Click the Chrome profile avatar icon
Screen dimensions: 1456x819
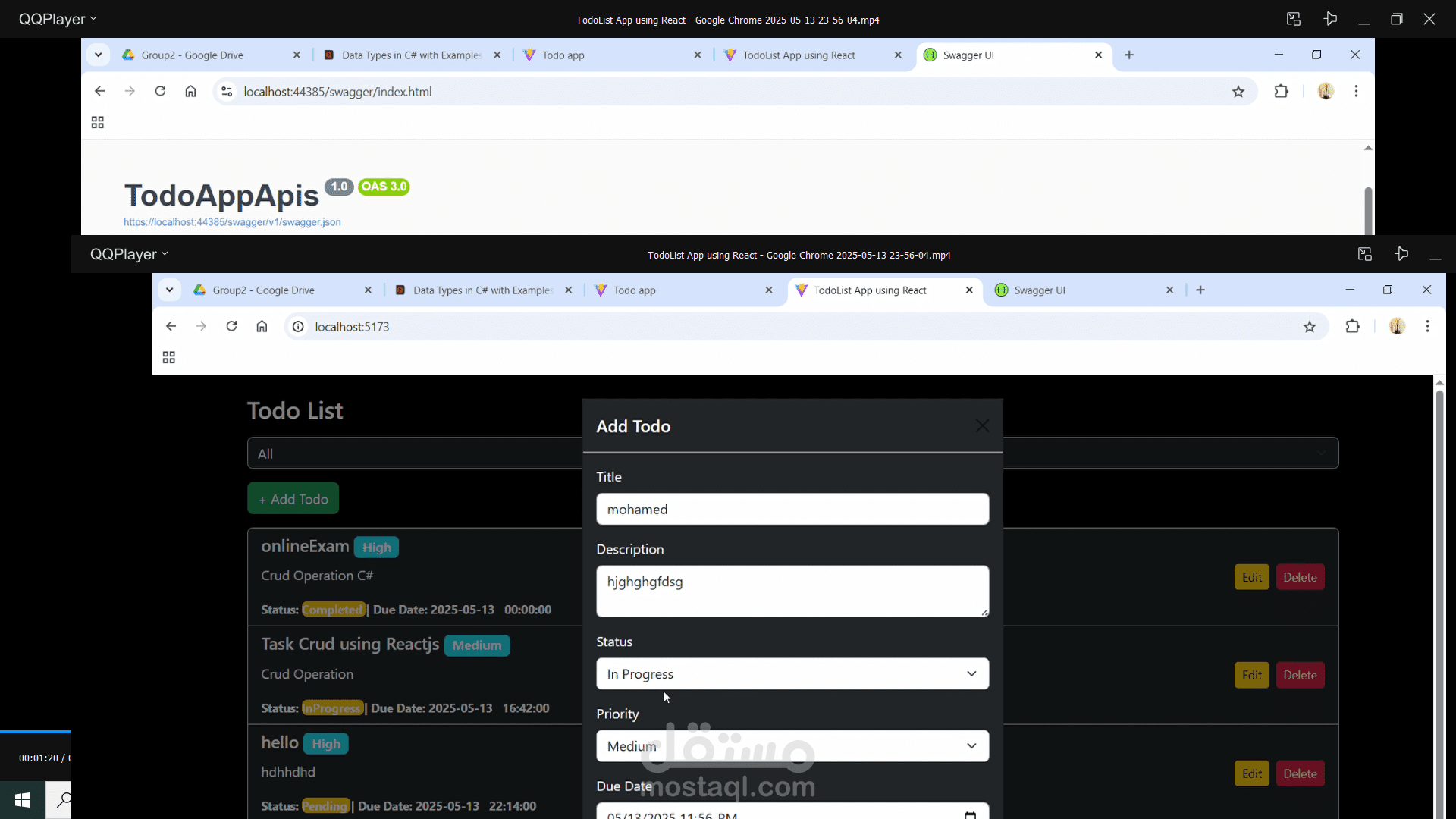click(1398, 326)
